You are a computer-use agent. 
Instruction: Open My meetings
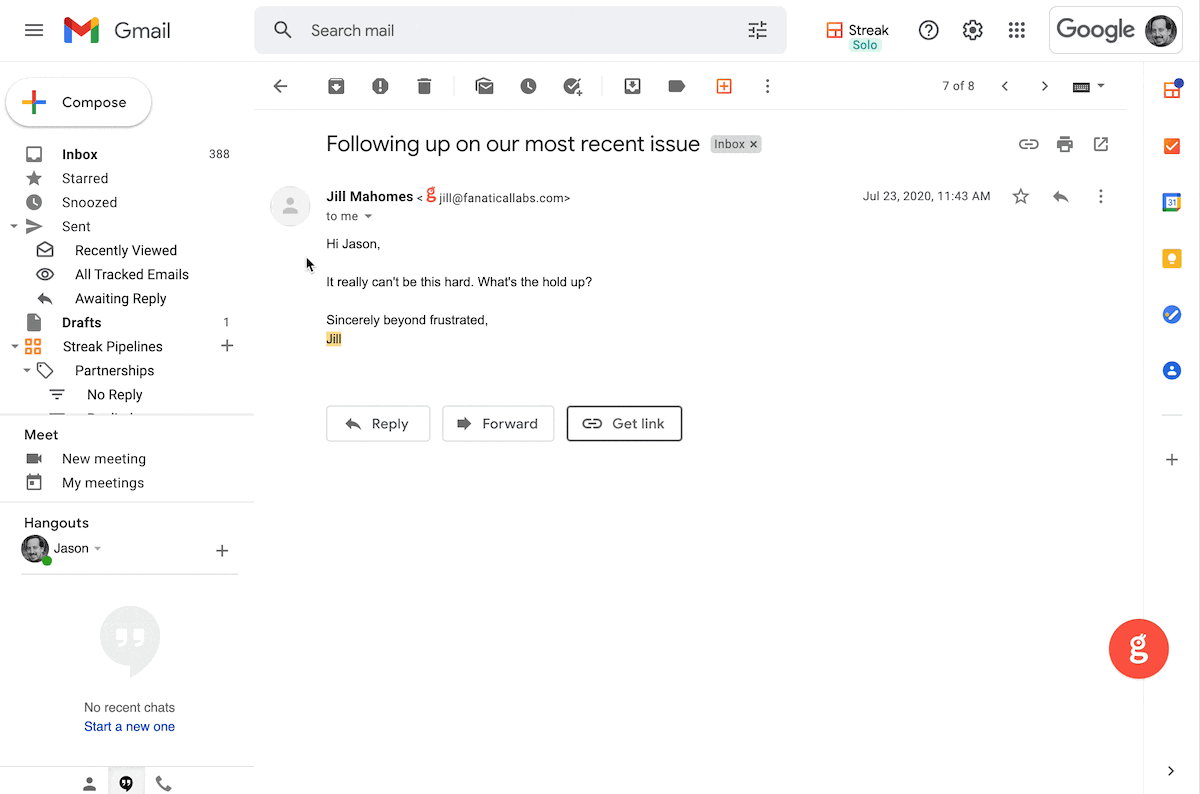[103, 482]
